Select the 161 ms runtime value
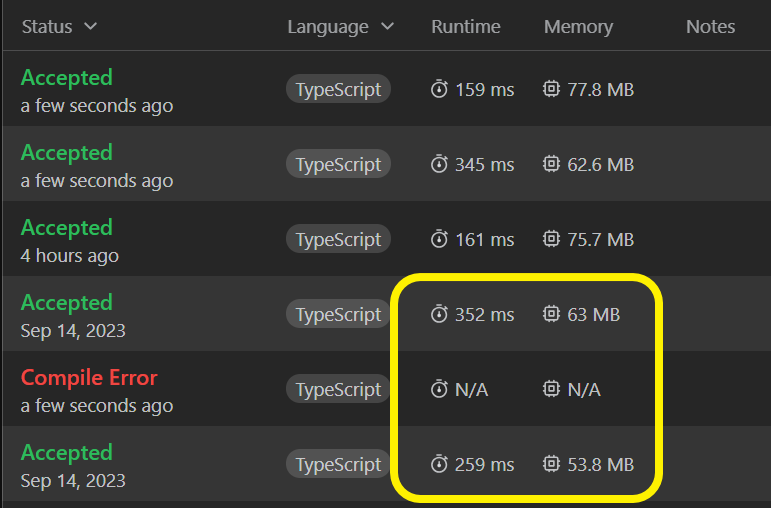 [x=484, y=239]
